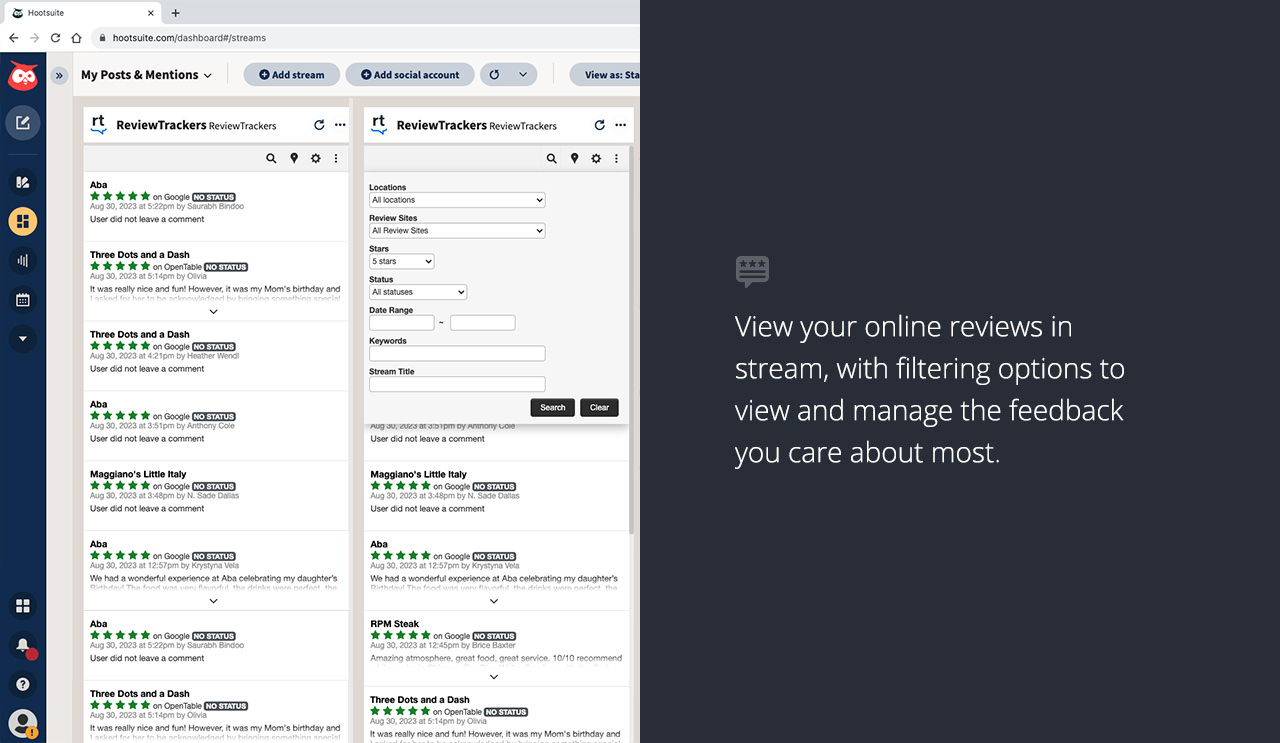
Task: Open second ReviewTrackers stream more options
Action: pyautogui.click(x=620, y=125)
